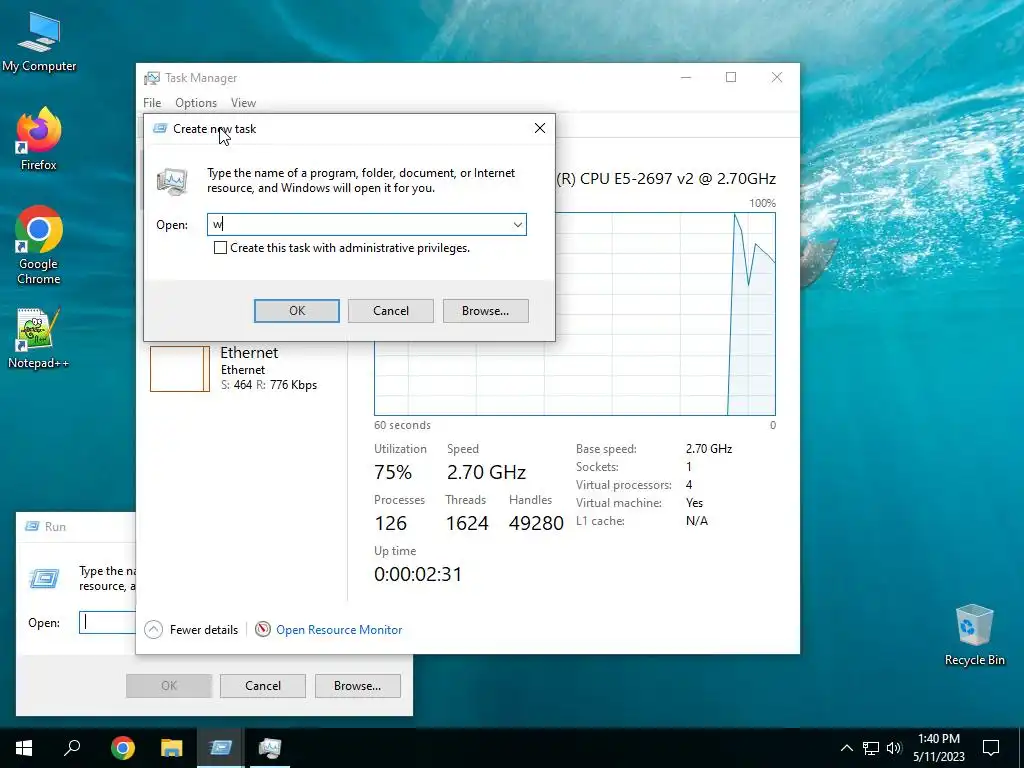Click the Resource Monitor icon
The image size is (1024, 768).
point(263,630)
